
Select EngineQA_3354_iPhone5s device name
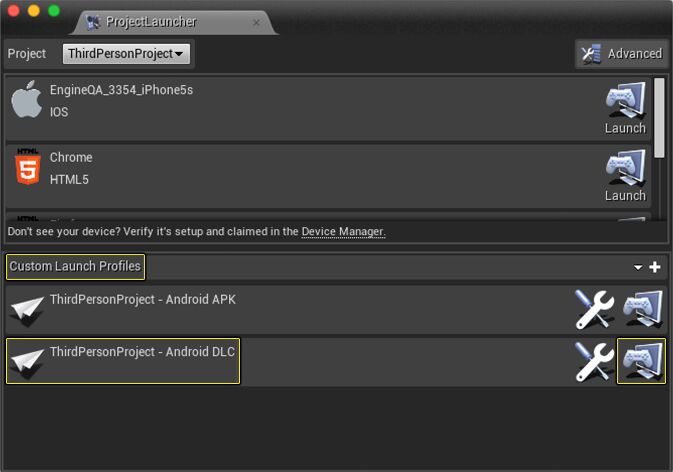121,90
